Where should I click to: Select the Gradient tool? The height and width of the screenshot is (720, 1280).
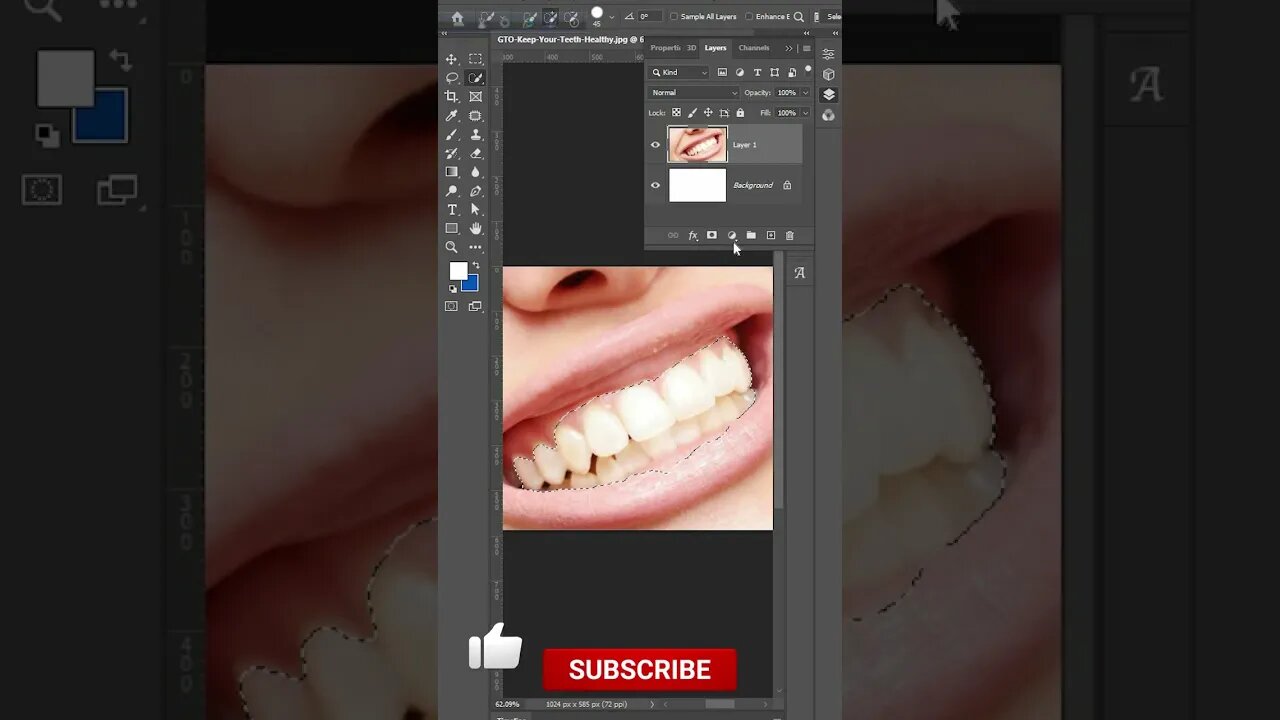point(452,172)
